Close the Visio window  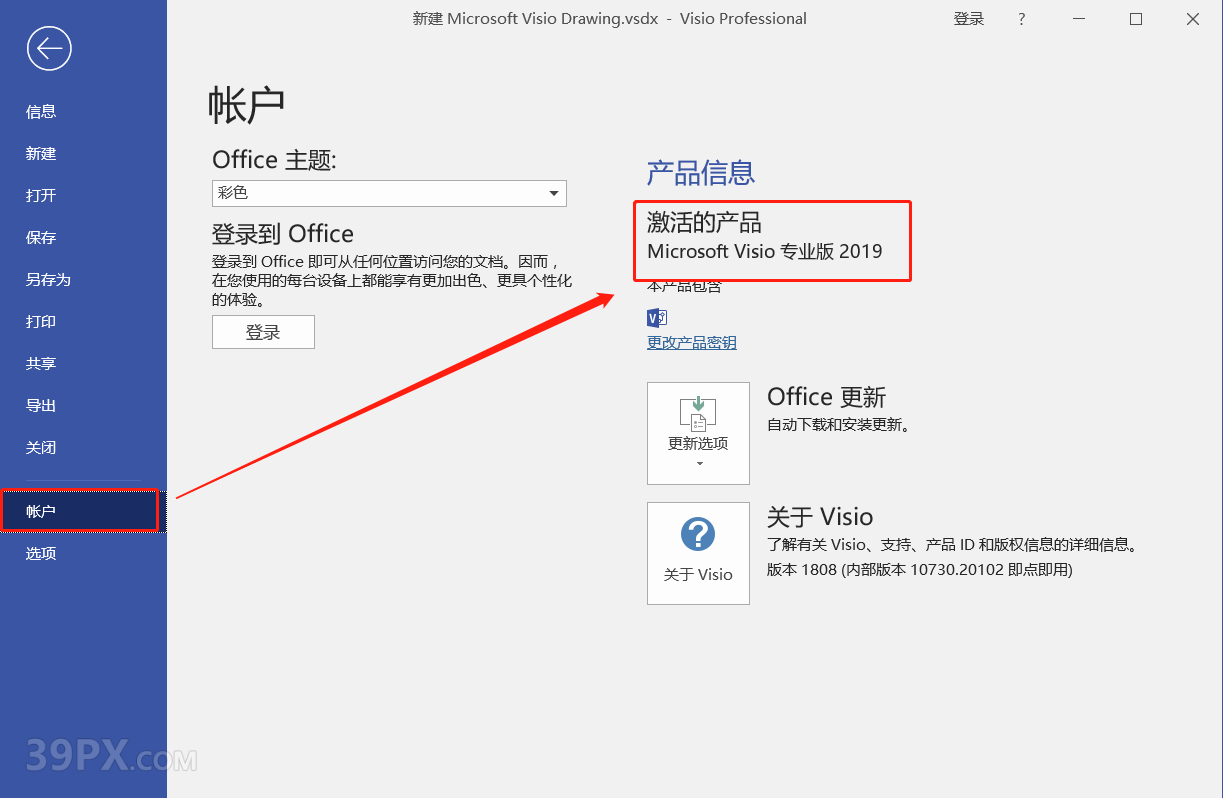(x=1193, y=19)
